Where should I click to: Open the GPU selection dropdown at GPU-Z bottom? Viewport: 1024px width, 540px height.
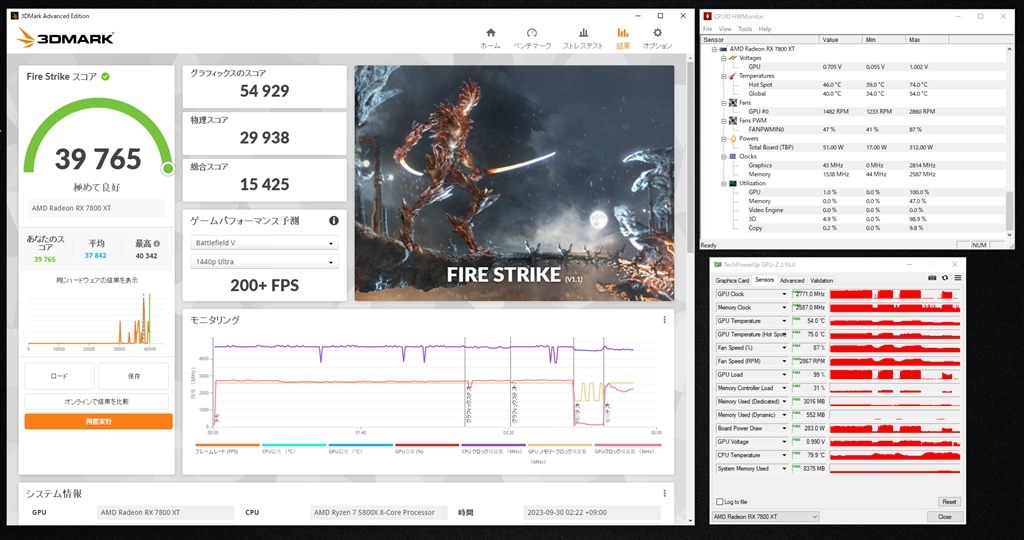pos(765,516)
